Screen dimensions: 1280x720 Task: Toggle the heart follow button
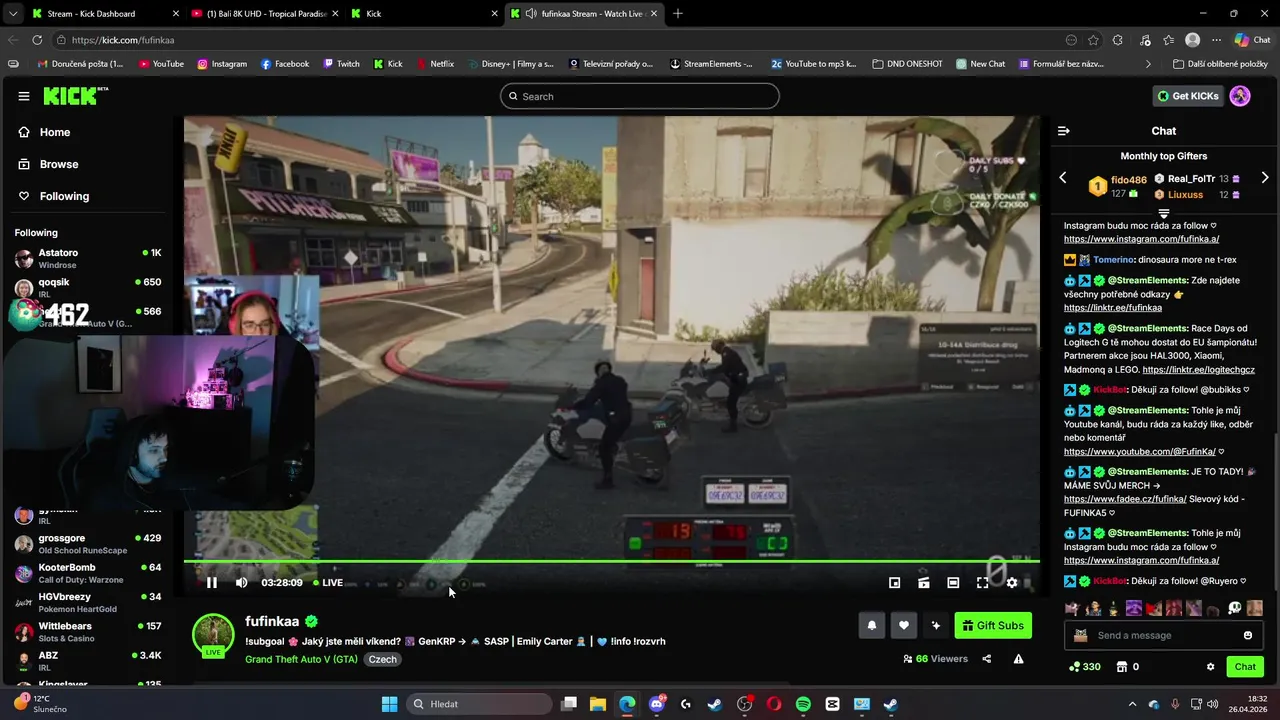[x=903, y=626]
